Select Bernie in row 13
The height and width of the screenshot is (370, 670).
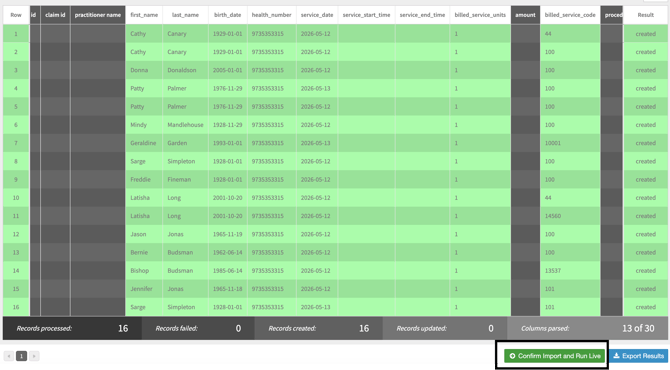139,253
